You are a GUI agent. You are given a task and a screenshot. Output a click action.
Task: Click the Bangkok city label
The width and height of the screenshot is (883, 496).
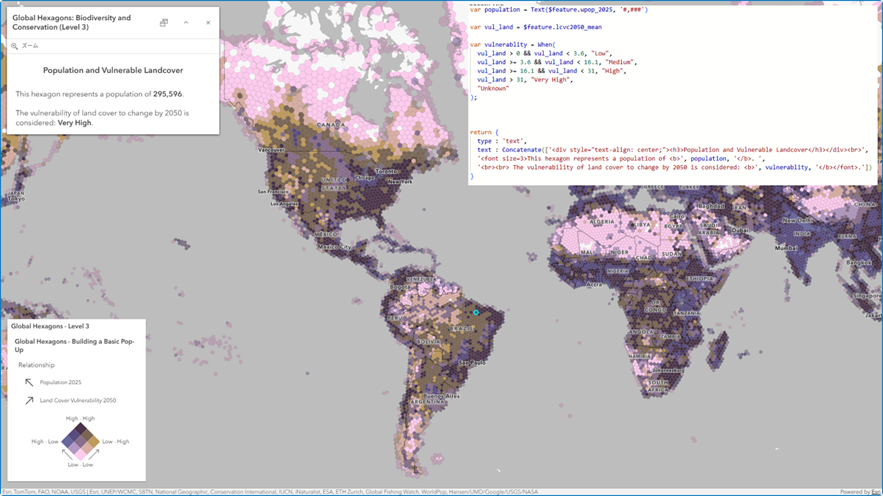[859, 263]
